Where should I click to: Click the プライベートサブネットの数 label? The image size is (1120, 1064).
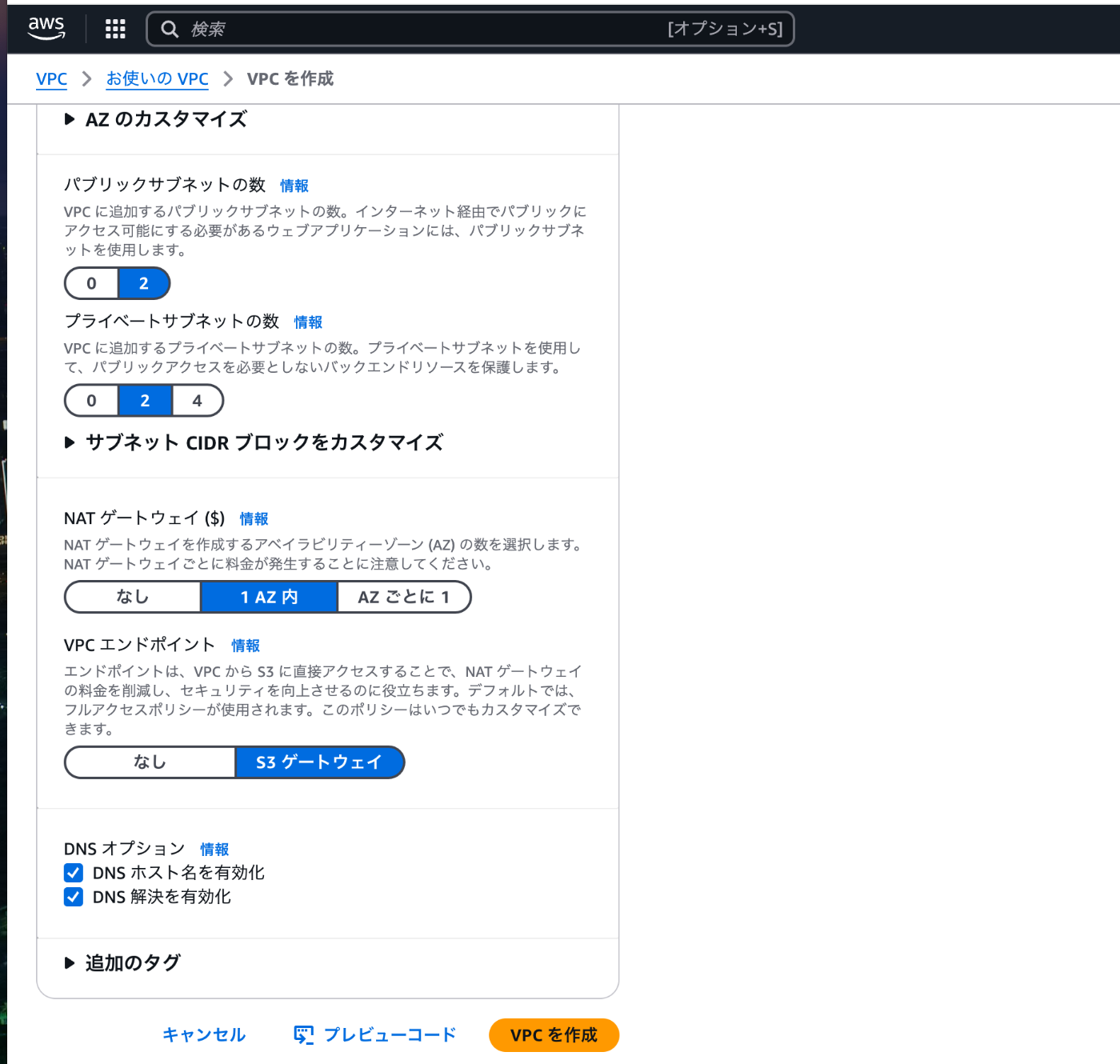tap(172, 322)
